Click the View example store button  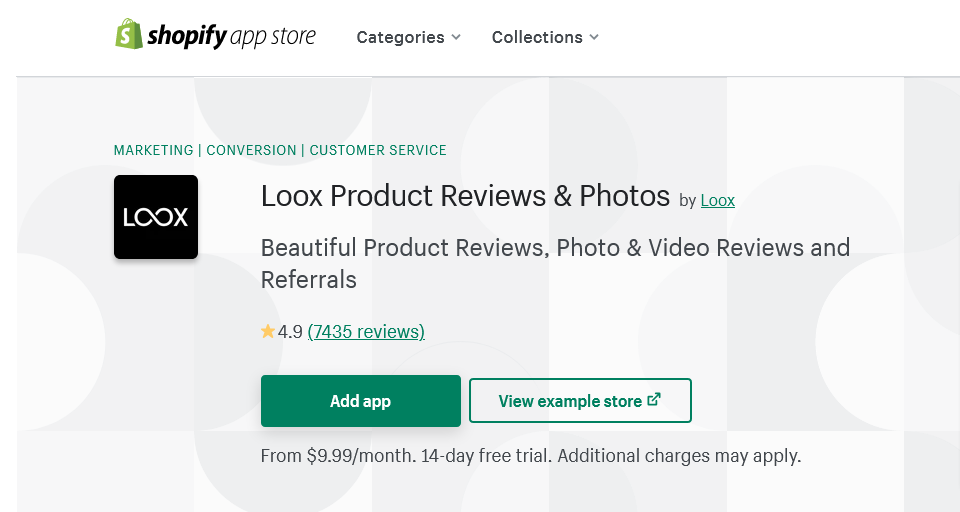579,401
